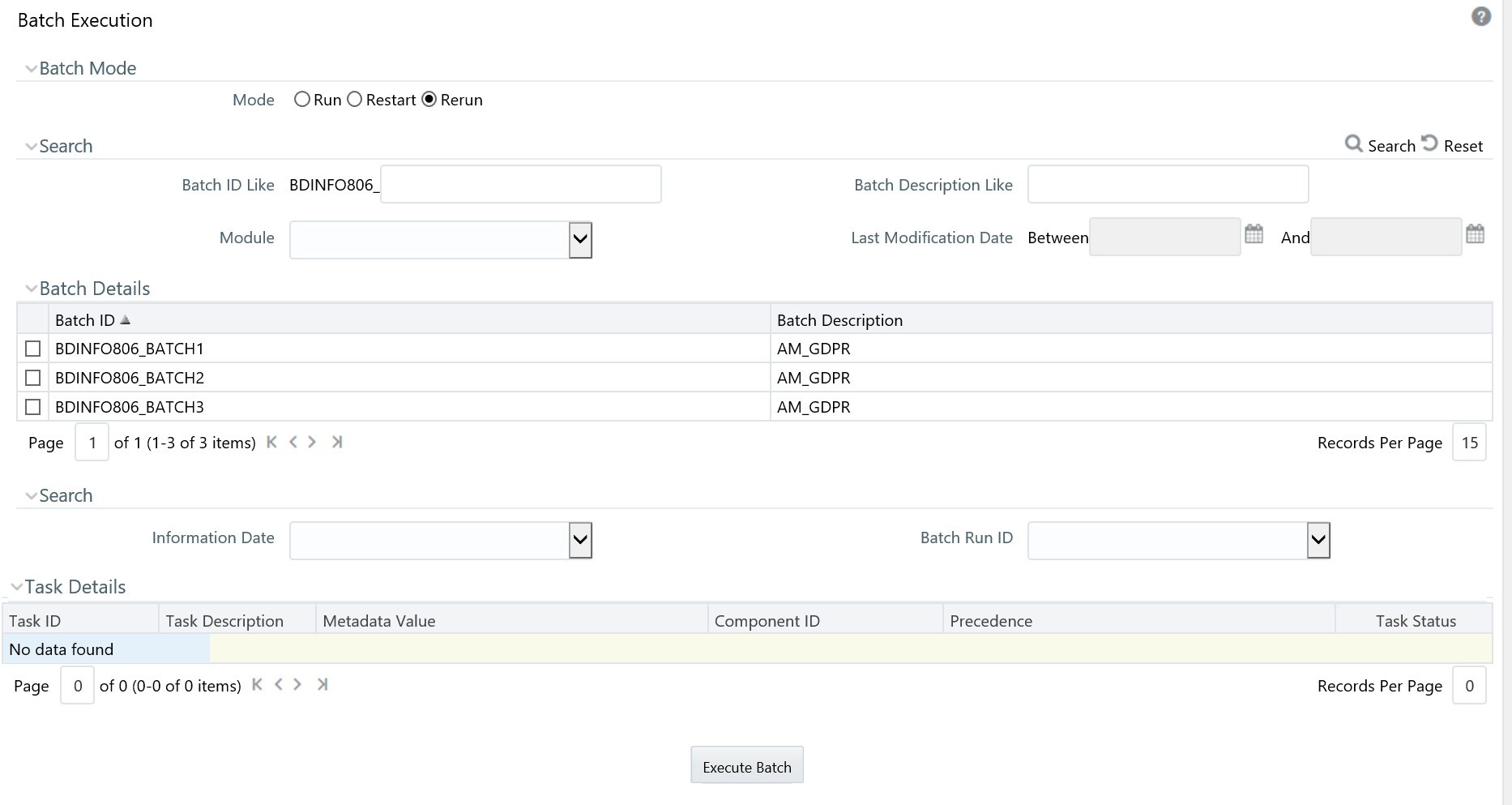Jump to the first Batch Details page
The width and height of the screenshot is (1512, 805).
(x=271, y=442)
